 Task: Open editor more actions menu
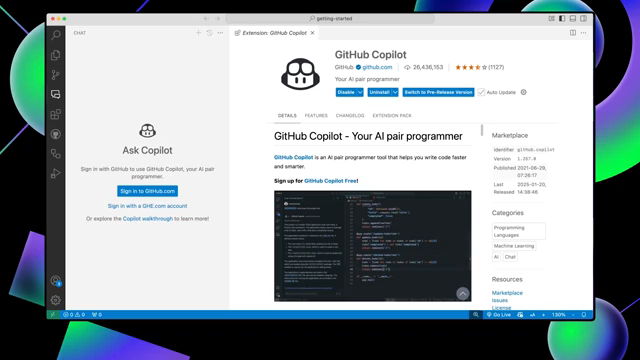point(584,33)
